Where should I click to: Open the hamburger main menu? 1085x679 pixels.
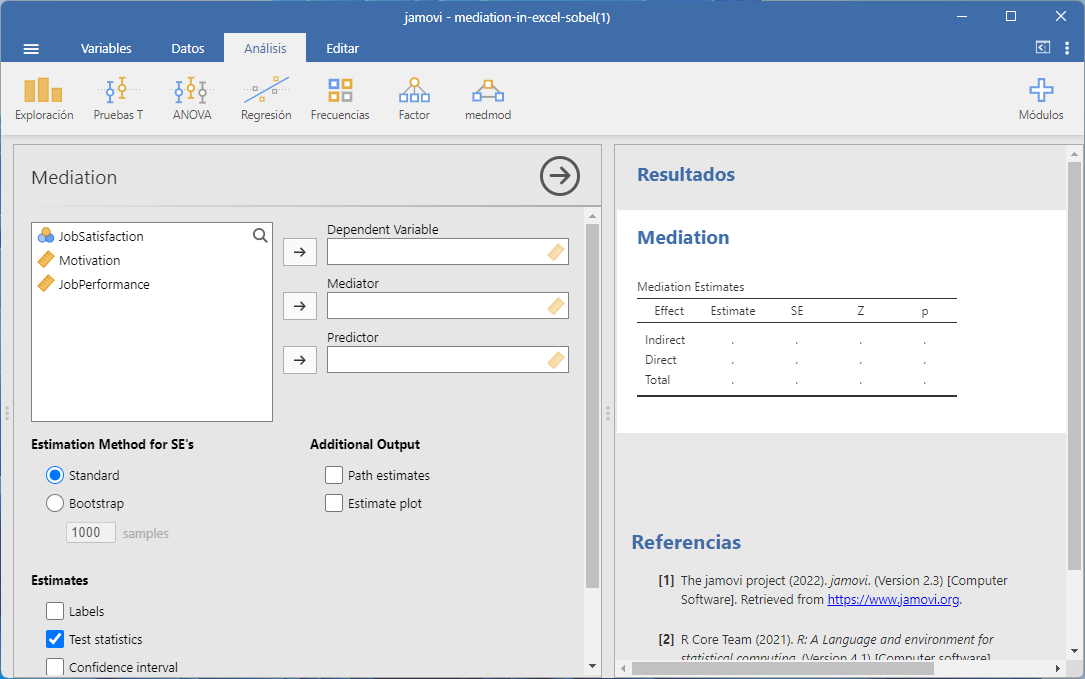point(31,48)
